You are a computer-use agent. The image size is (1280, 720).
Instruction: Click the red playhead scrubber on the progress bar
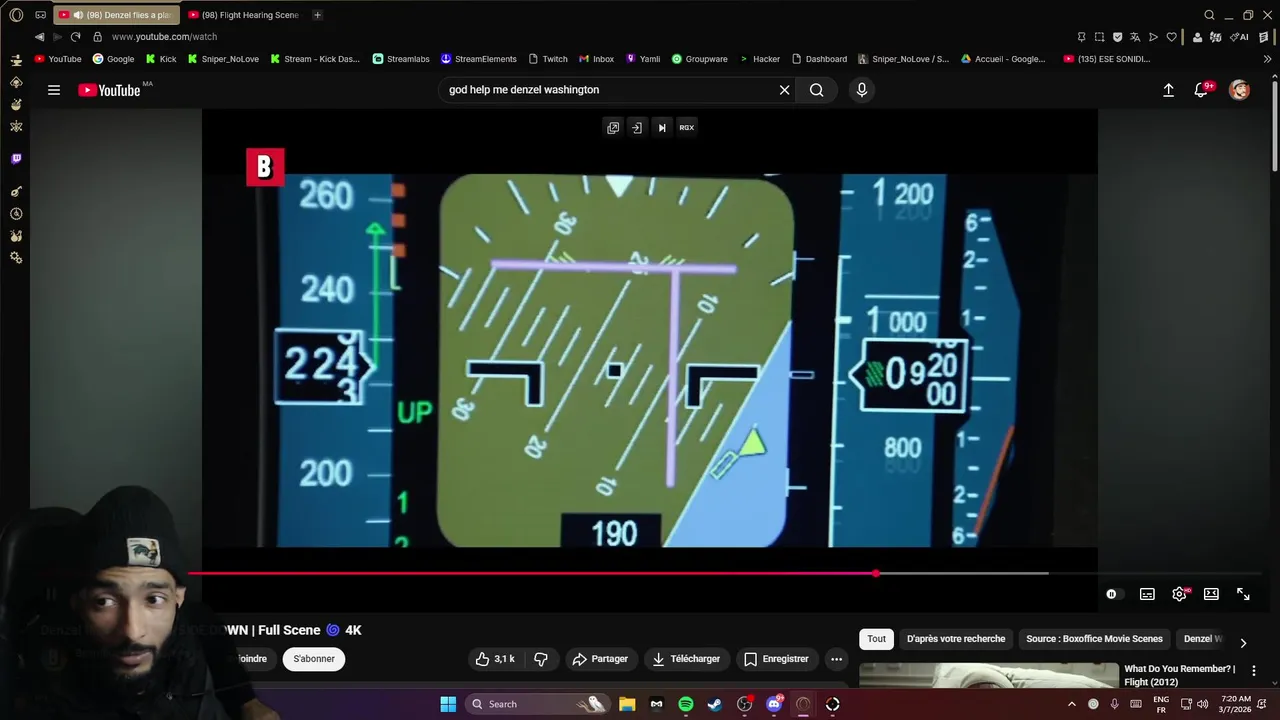click(x=876, y=573)
